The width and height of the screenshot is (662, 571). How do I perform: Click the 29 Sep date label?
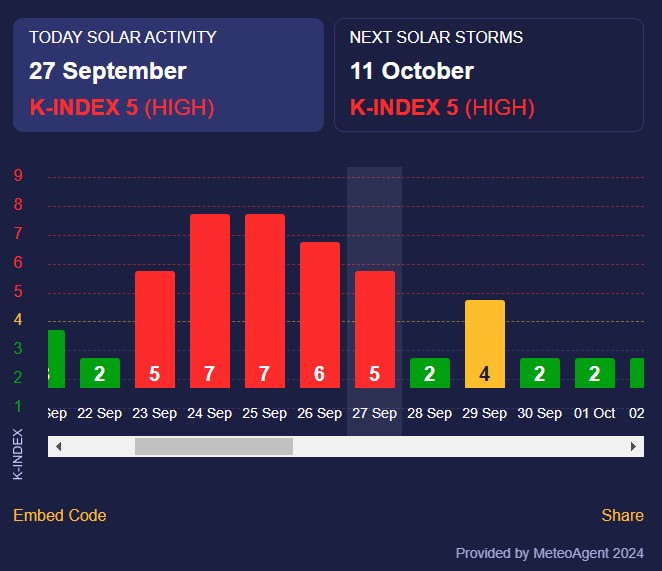485,413
